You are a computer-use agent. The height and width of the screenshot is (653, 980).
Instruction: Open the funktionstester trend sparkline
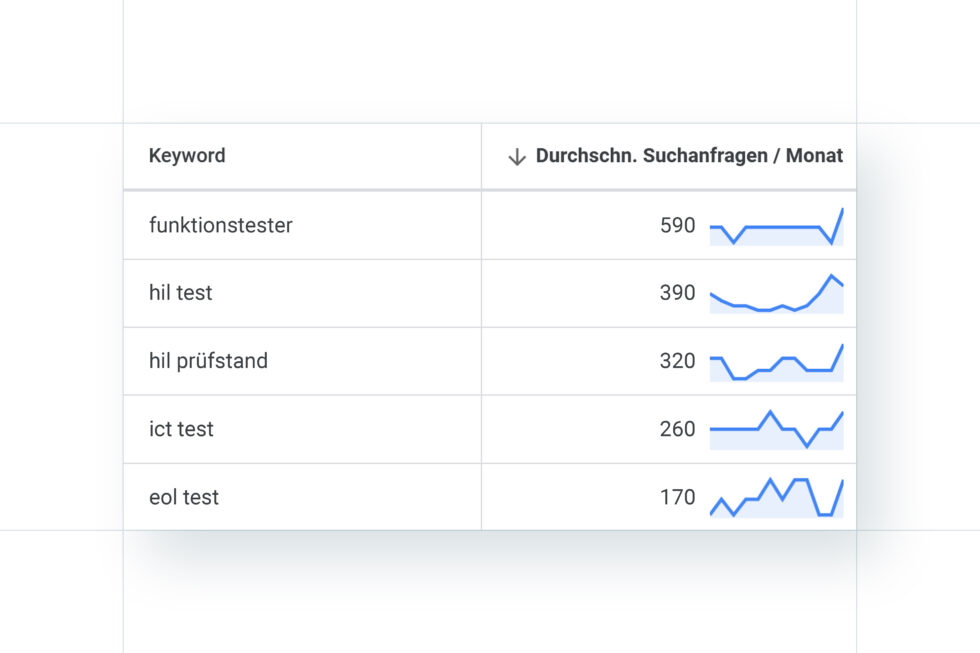[777, 226]
